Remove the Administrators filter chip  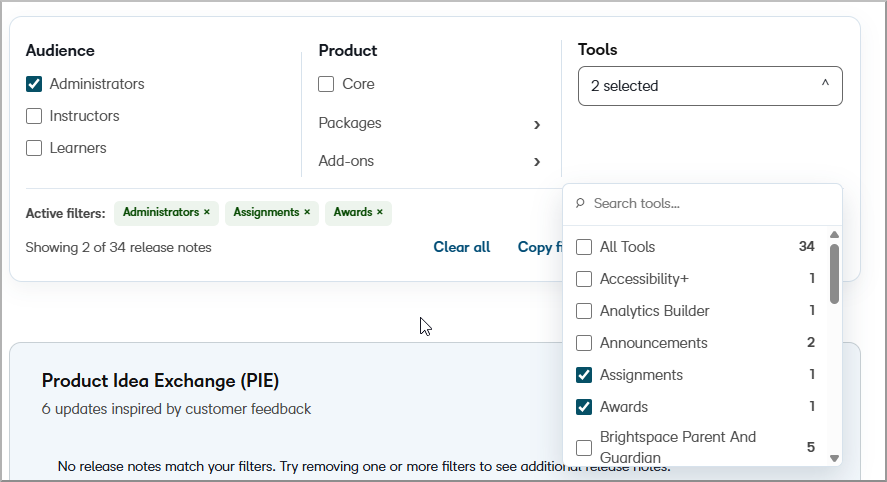tap(207, 212)
